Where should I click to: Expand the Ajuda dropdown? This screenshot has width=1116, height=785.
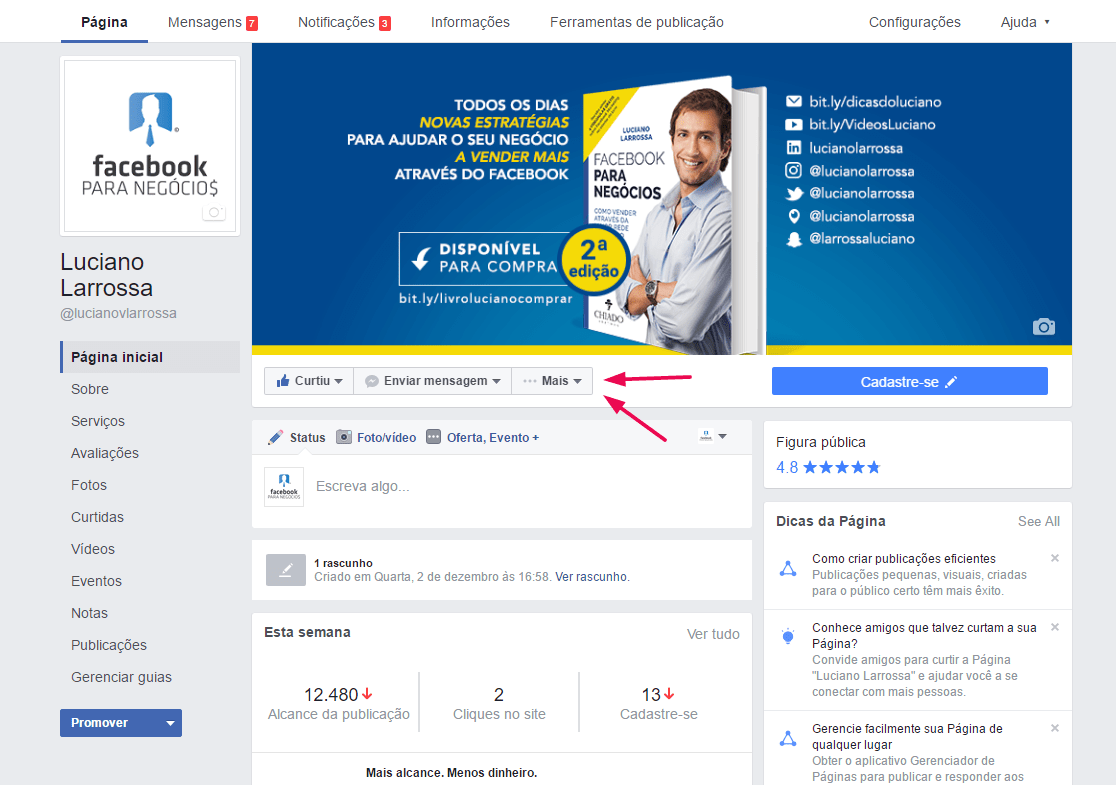coord(1025,22)
